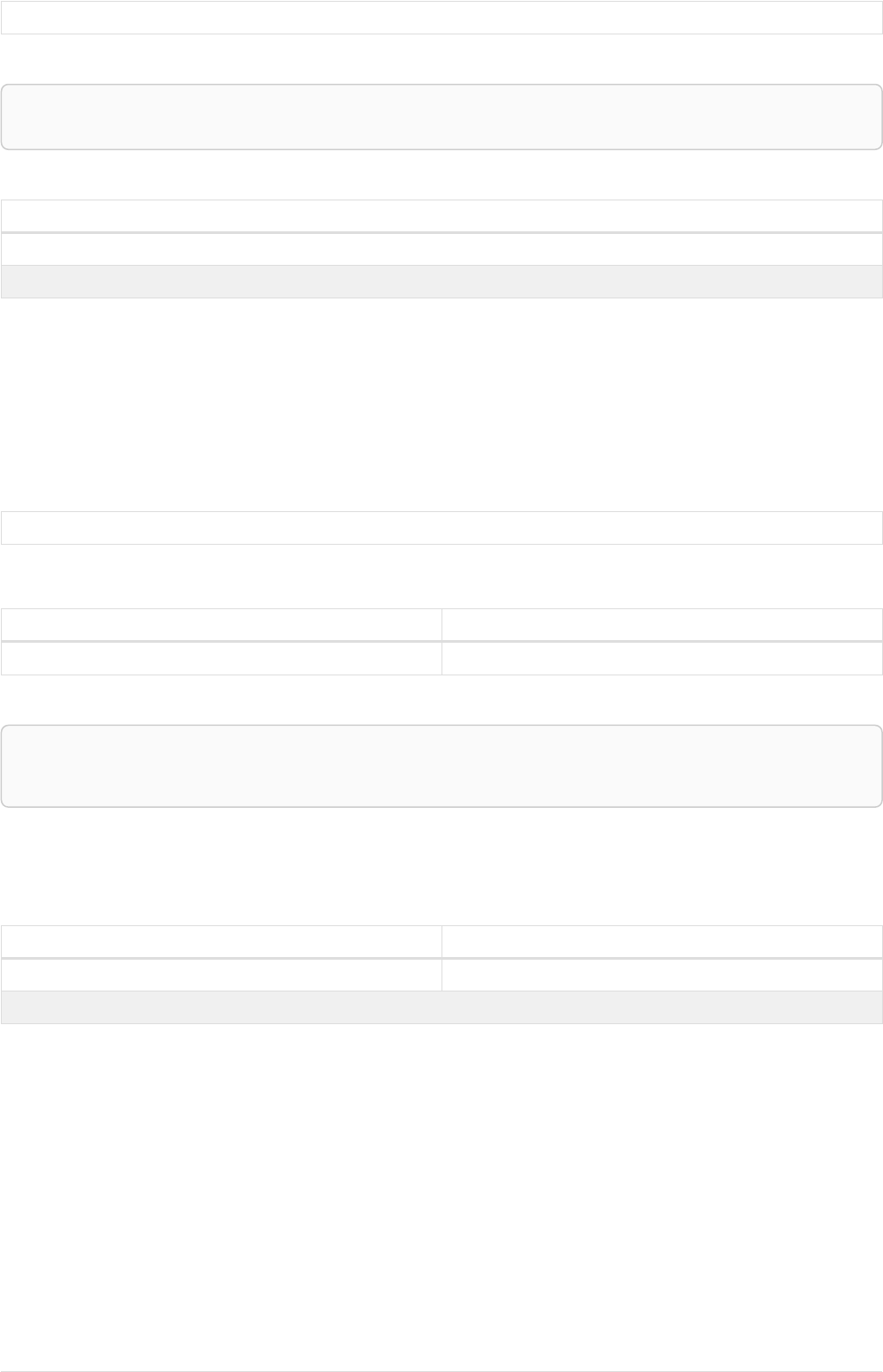Click the empty full-width box above the two-column table
The width and height of the screenshot is (883, 1372).
coord(441,528)
